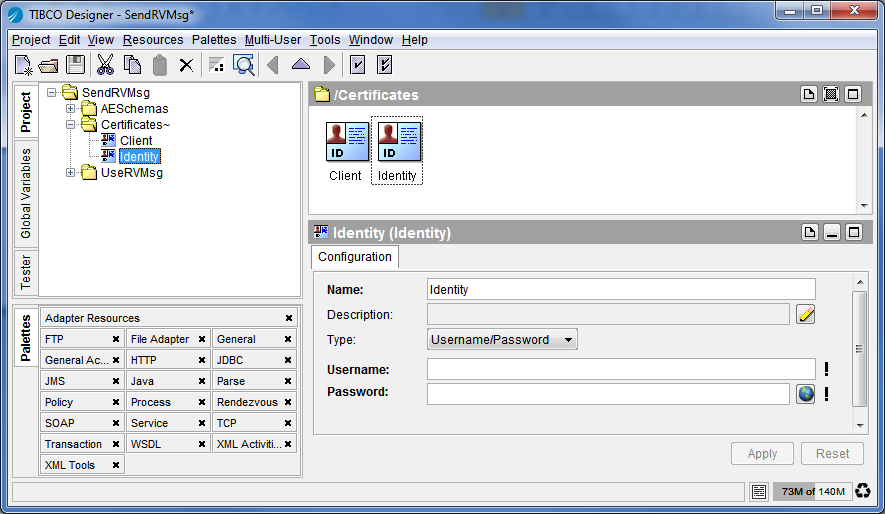Collapse the SendRVMsg root tree node
Screen dimensions: 885x514
tap(52, 92)
